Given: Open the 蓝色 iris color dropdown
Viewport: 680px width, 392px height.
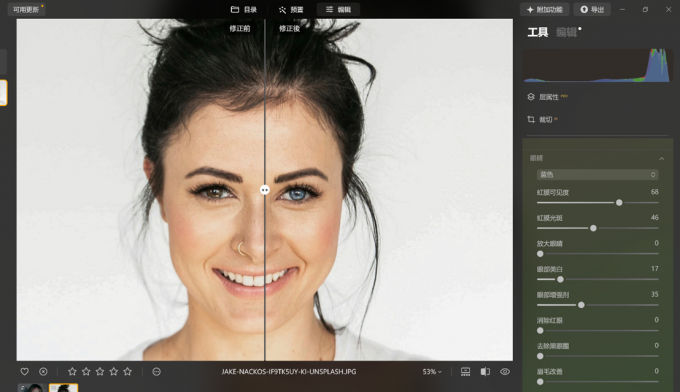Looking at the screenshot, I should pos(598,174).
